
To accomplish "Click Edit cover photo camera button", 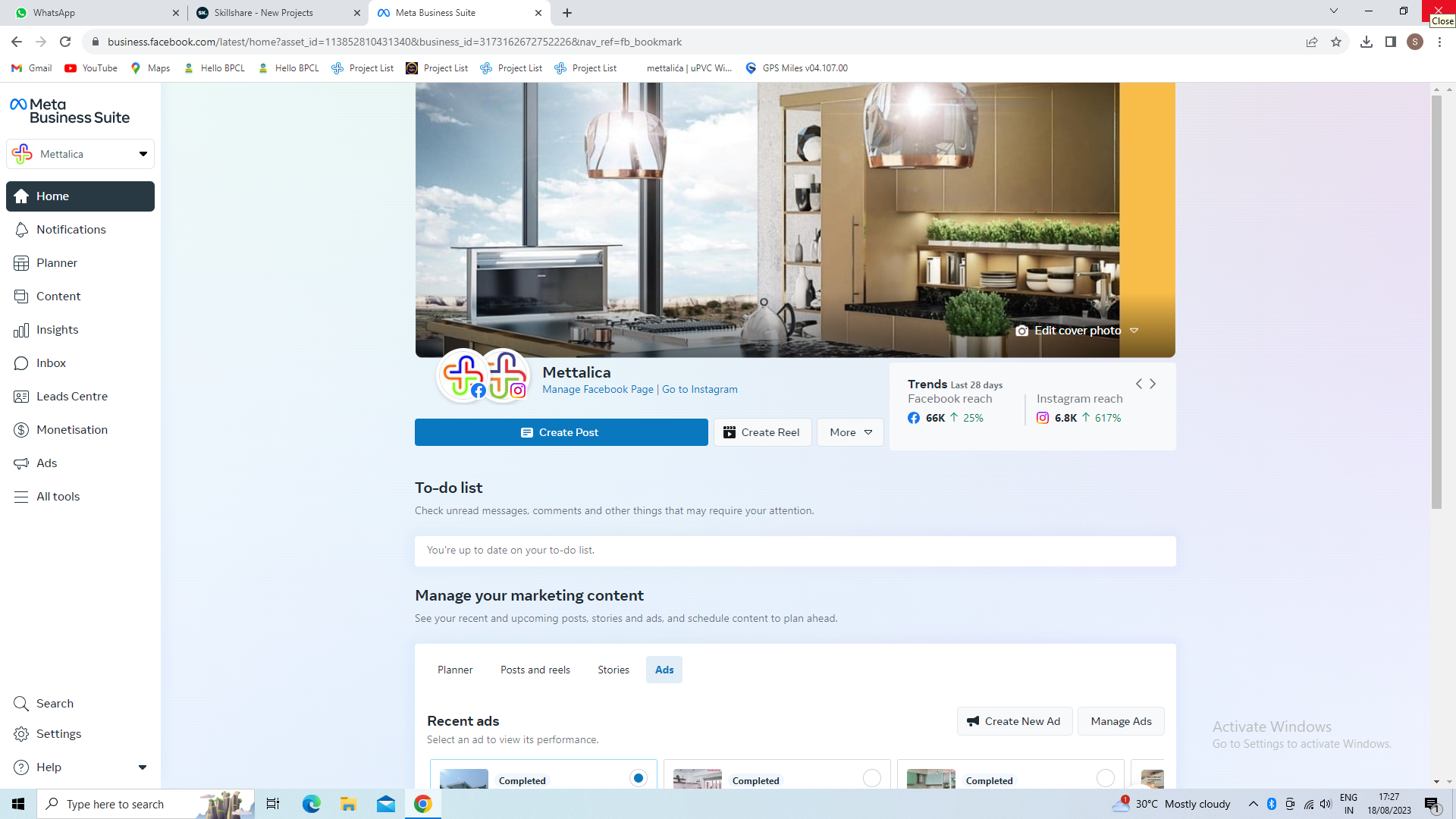I will [1068, 331].
